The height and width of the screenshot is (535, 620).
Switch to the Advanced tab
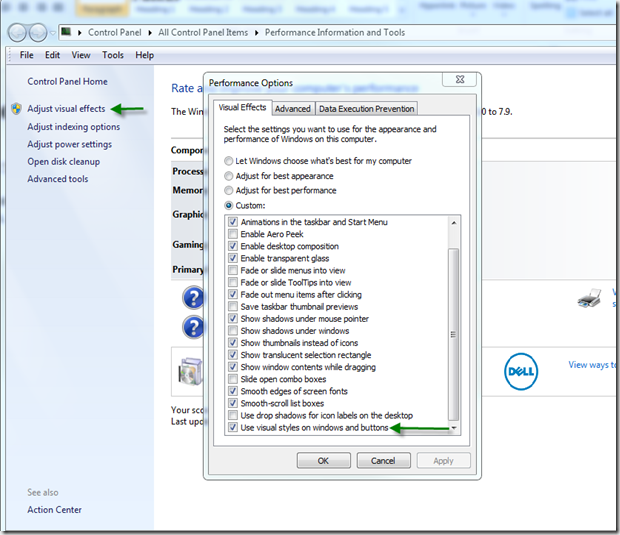pos(292,109)
